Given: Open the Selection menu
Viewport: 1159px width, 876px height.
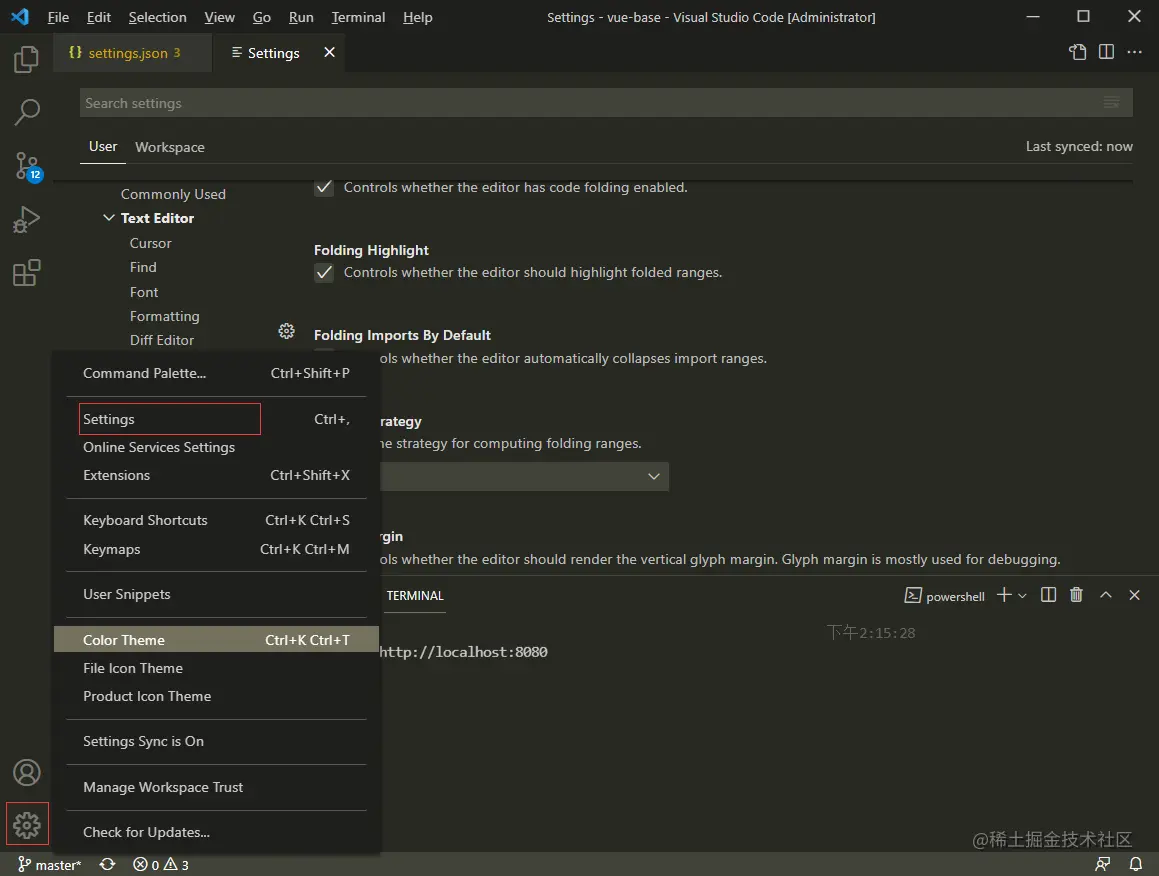Looking at the screenshot, I should click(157, 17).
